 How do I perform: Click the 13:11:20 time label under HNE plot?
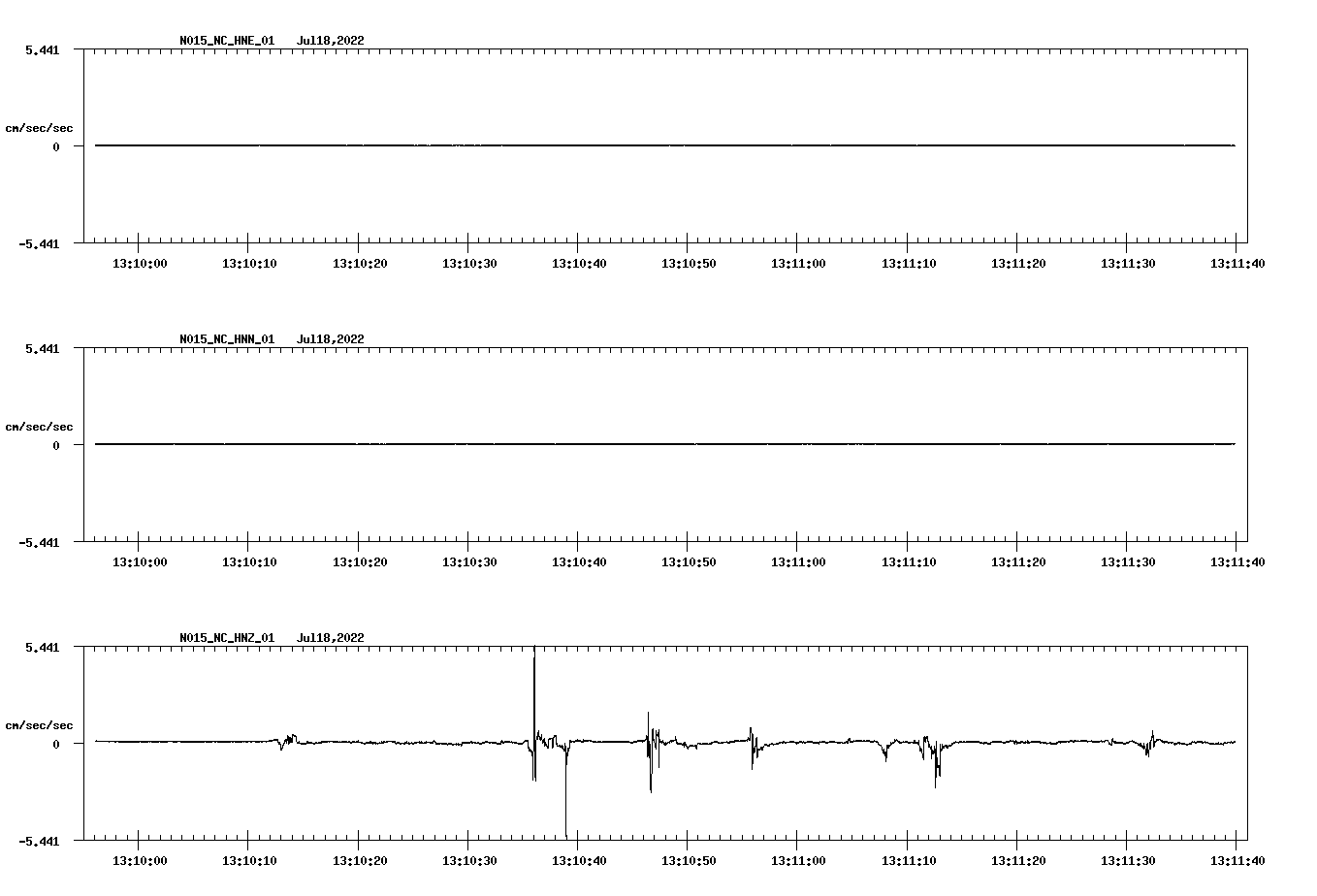[1017, 263]
